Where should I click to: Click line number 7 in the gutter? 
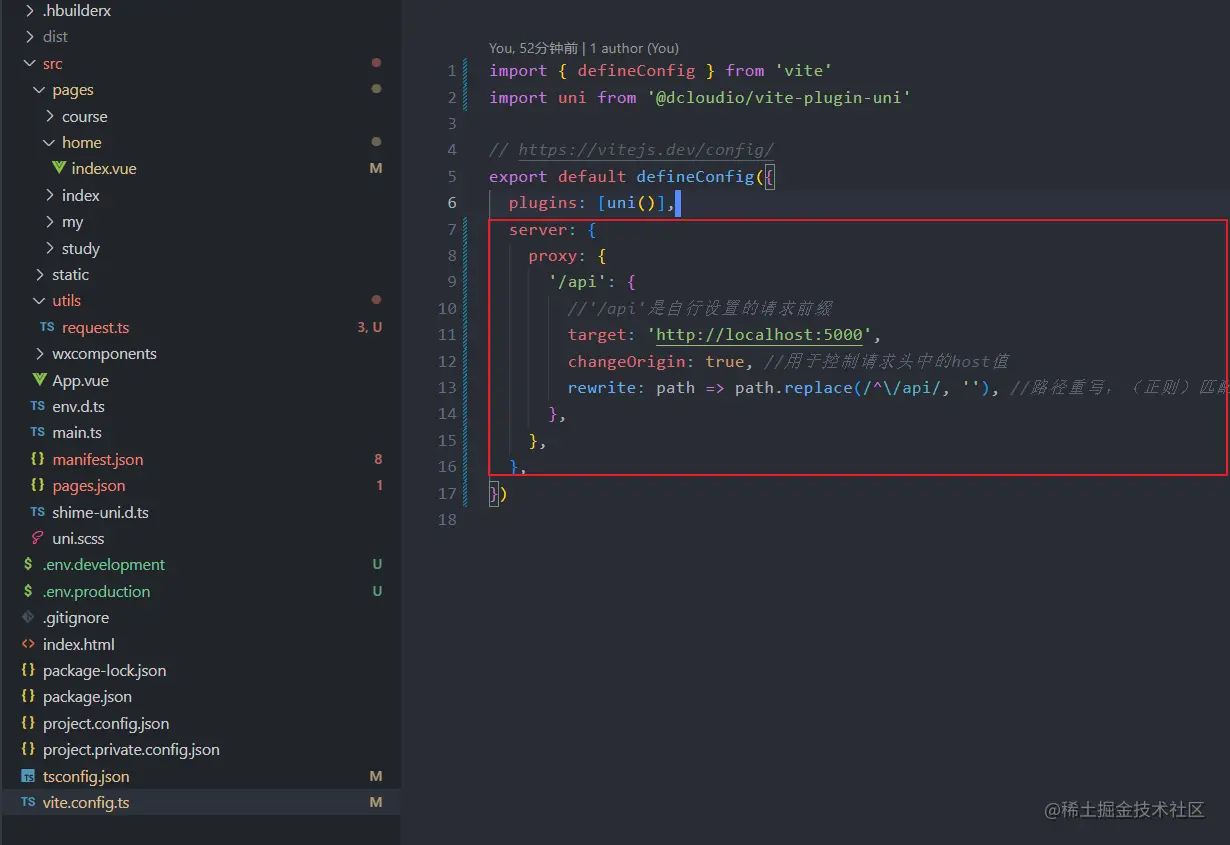point(452,229)
